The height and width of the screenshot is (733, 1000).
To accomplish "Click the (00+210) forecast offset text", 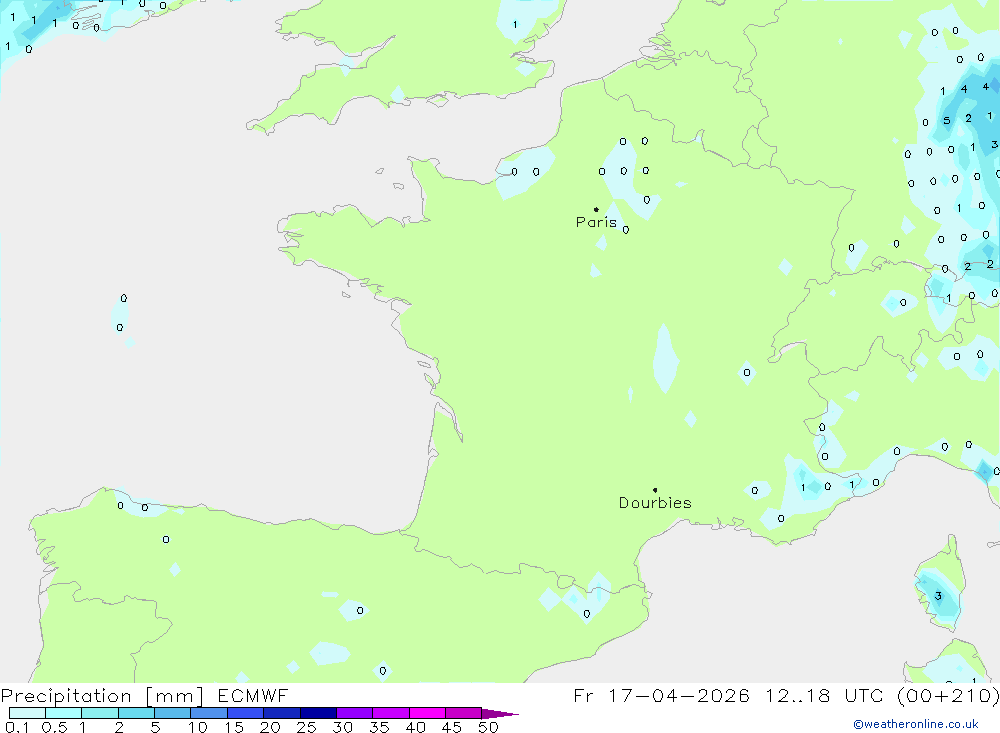I will tap(948, 695).
